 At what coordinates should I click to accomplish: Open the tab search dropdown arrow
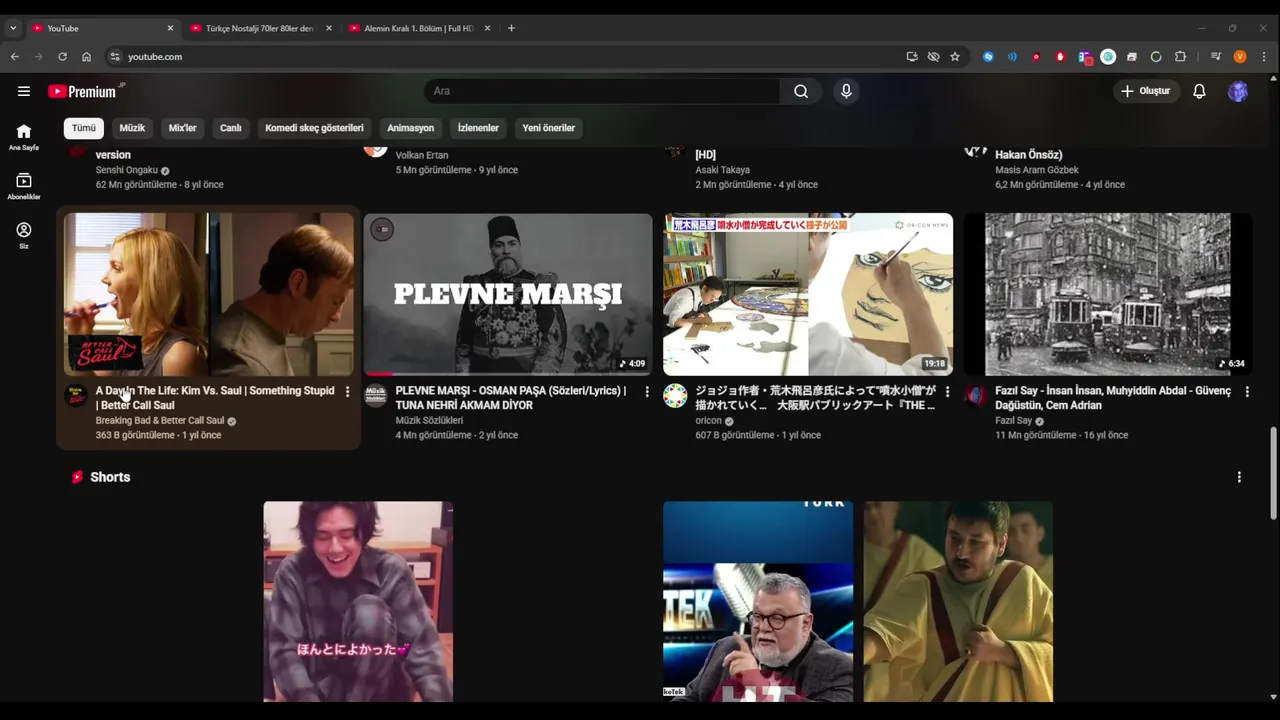(x=13, y=28)
